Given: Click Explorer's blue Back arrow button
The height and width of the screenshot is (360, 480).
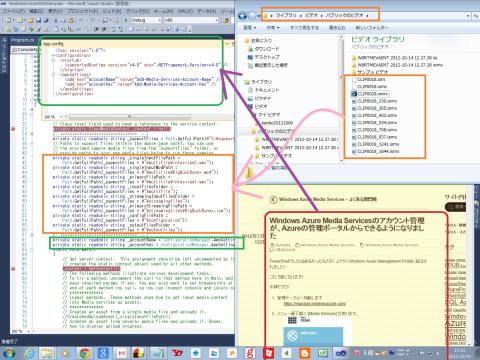Looking at the screenshot, I should click(x=242, y=16).
